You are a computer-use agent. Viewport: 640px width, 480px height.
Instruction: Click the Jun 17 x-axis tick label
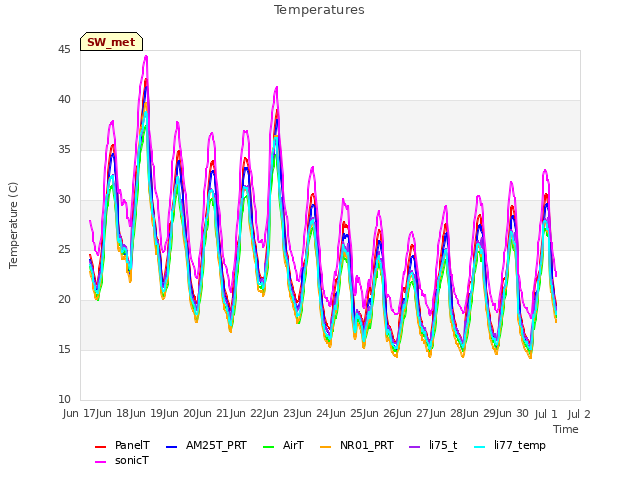tap(81, 413)
